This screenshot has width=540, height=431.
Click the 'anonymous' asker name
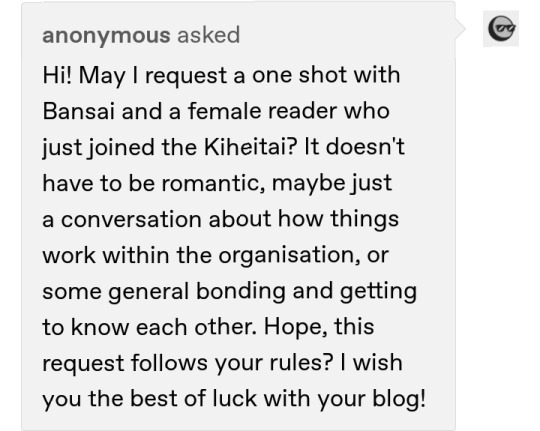106,35
